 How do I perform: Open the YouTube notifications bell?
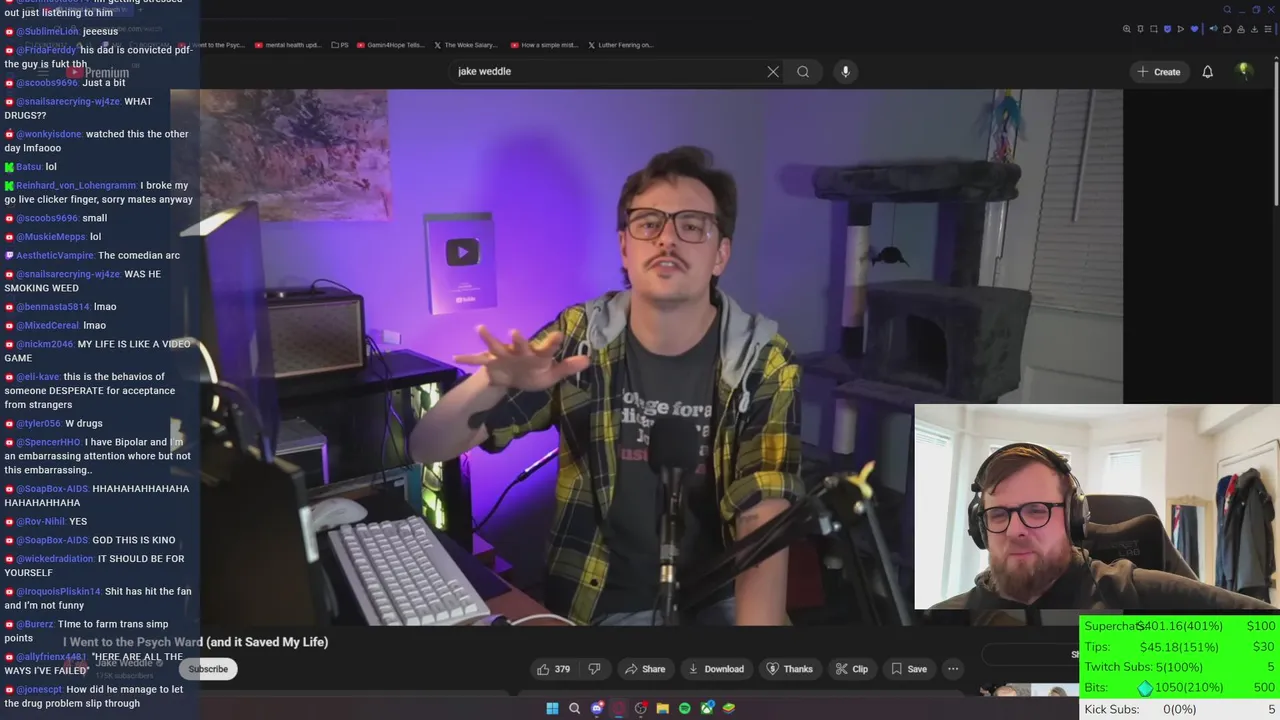coord(1207,72)
